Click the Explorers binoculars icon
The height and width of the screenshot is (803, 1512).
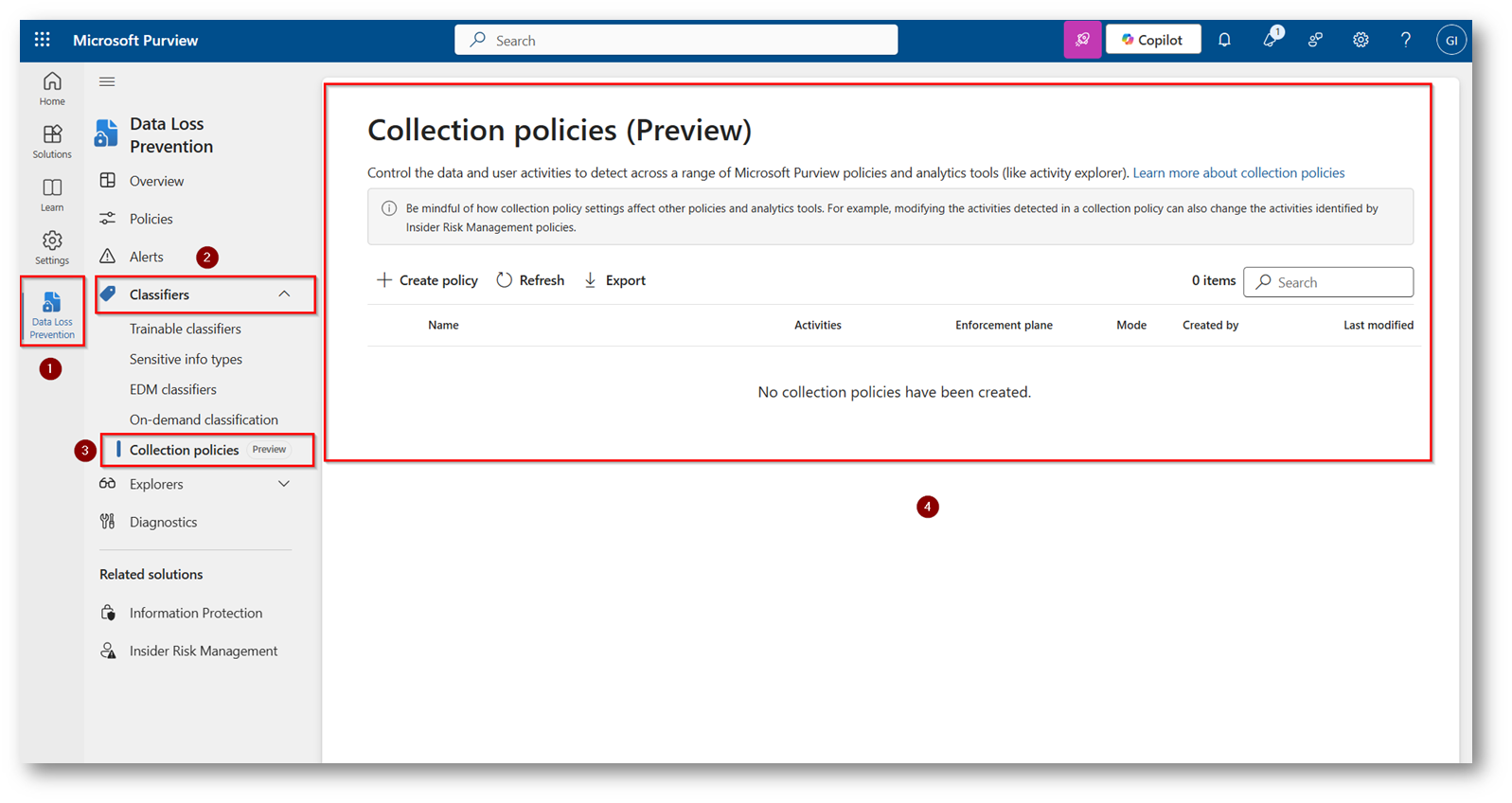pos(108,483)
